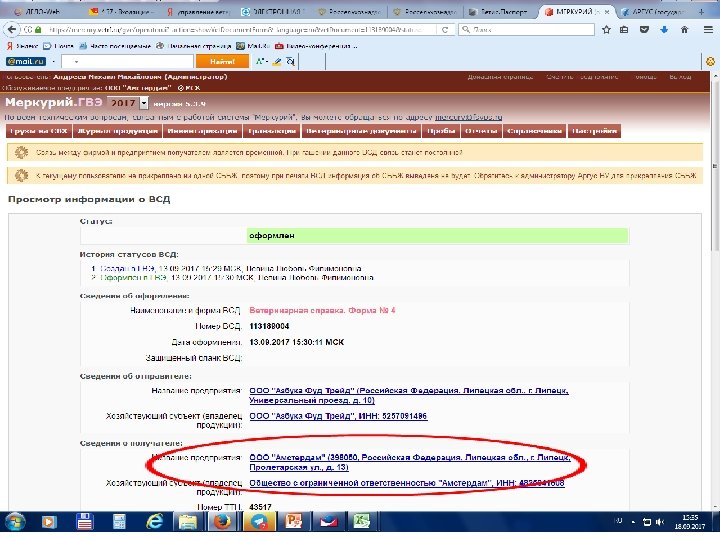This screenshot has width=720, height=540.
Task: Click the Помощь link in header
Action: (646, 77)
